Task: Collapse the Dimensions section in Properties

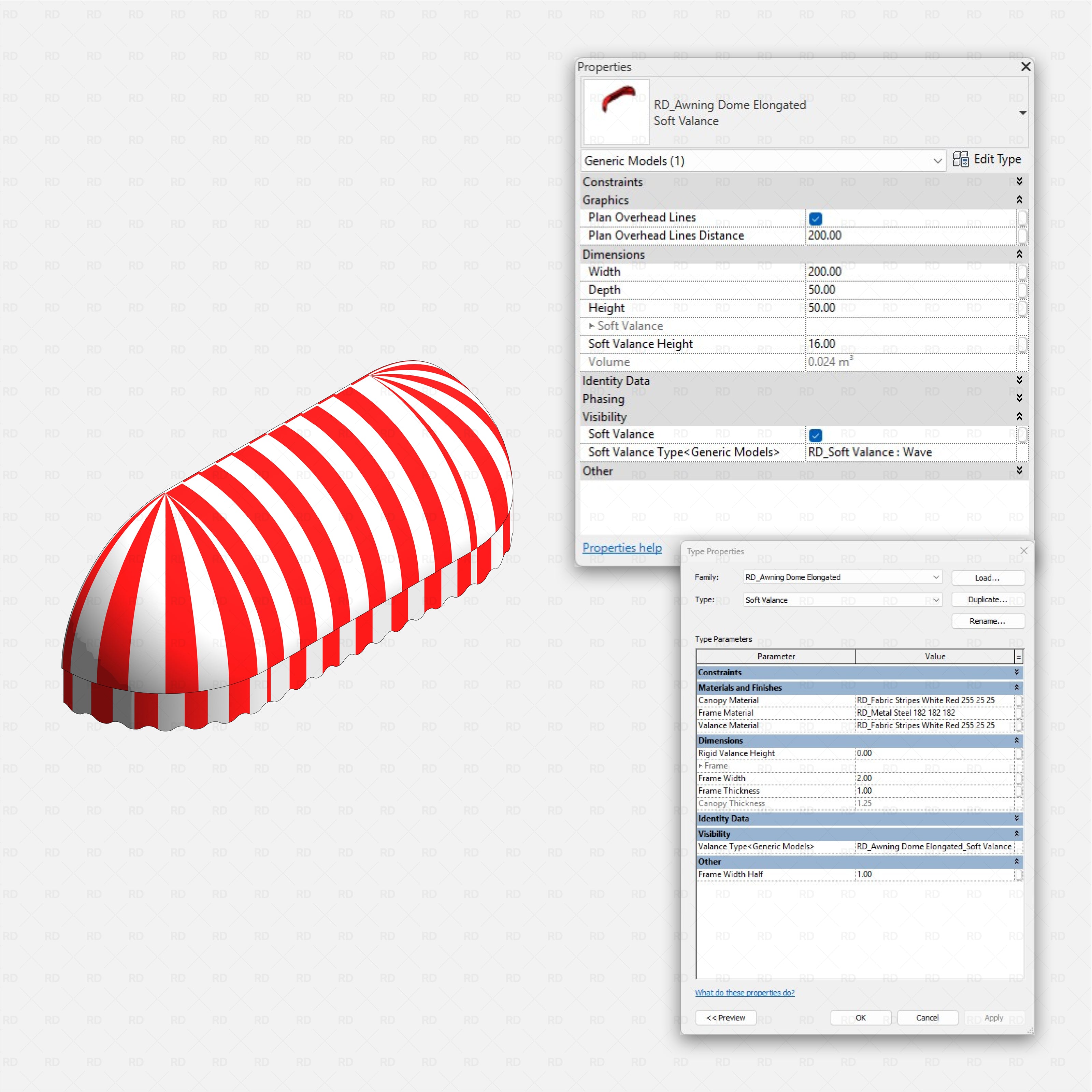Action: [1019, 254]
